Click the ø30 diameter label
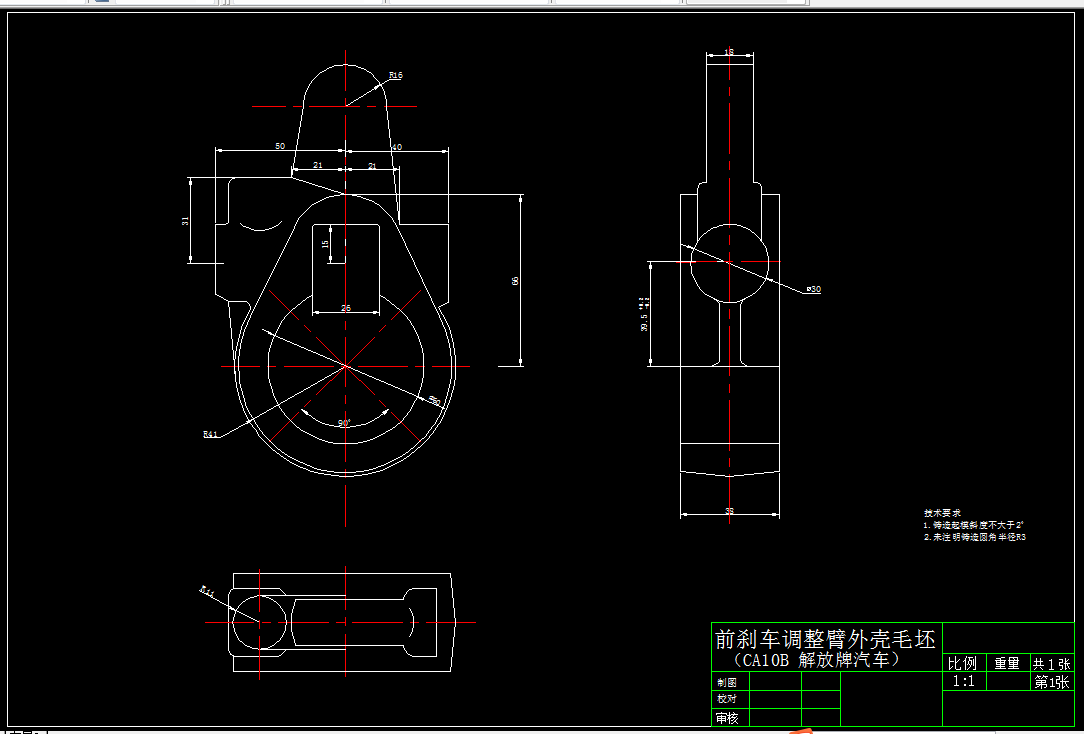This screenshot has height=734, width=1084. pyautogui.click(x=814, y=289)
